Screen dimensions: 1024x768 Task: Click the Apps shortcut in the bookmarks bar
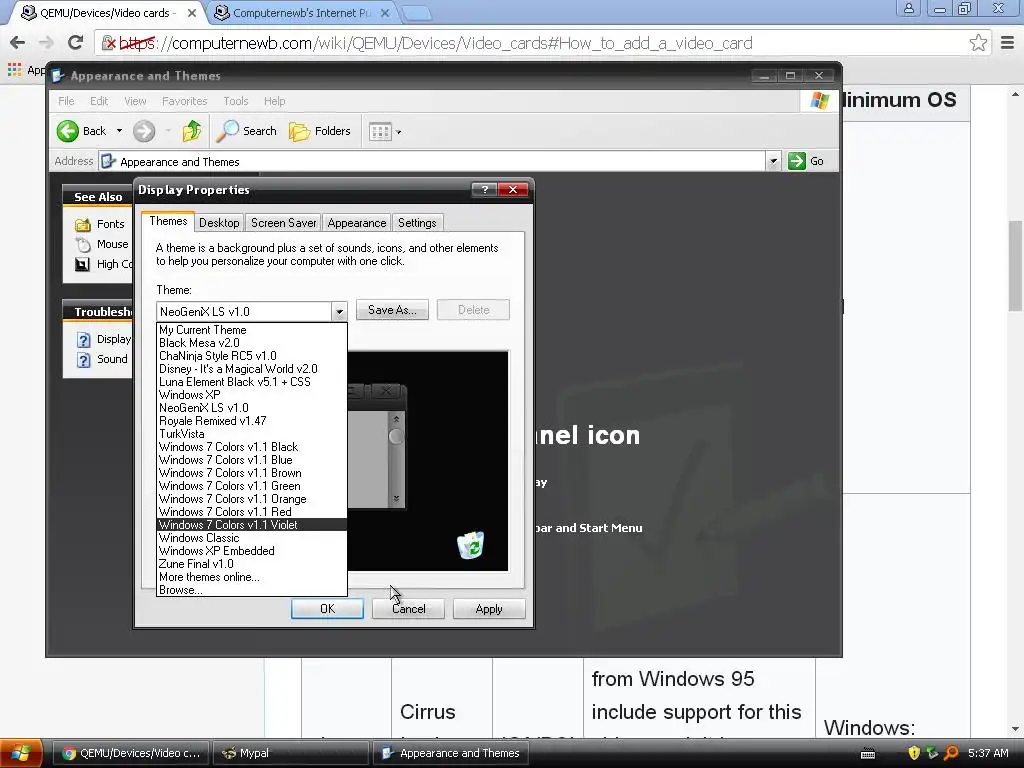[26, 69]
